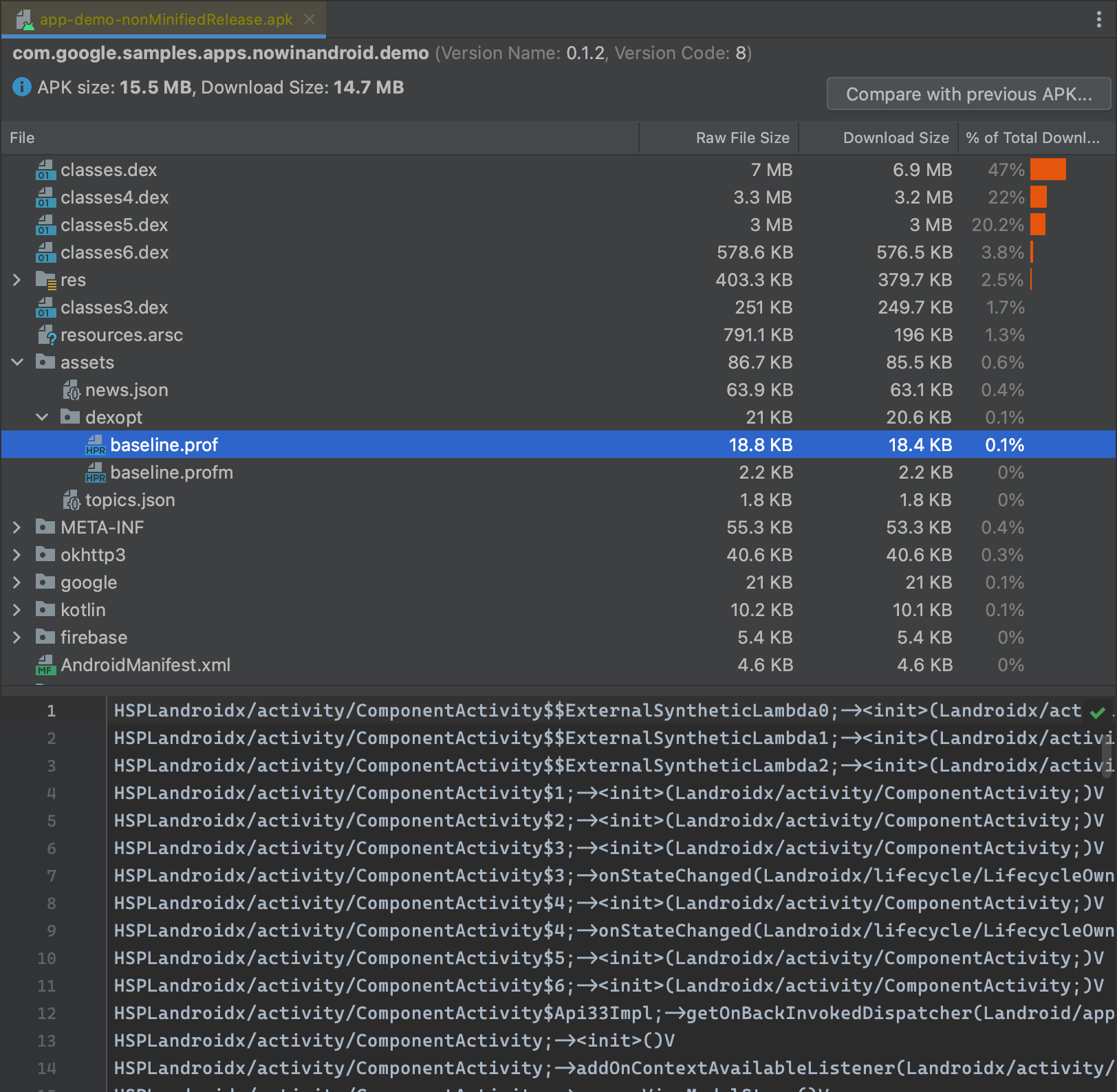Click the orange 47% download bar for classes.dex

click(1048, 170)
